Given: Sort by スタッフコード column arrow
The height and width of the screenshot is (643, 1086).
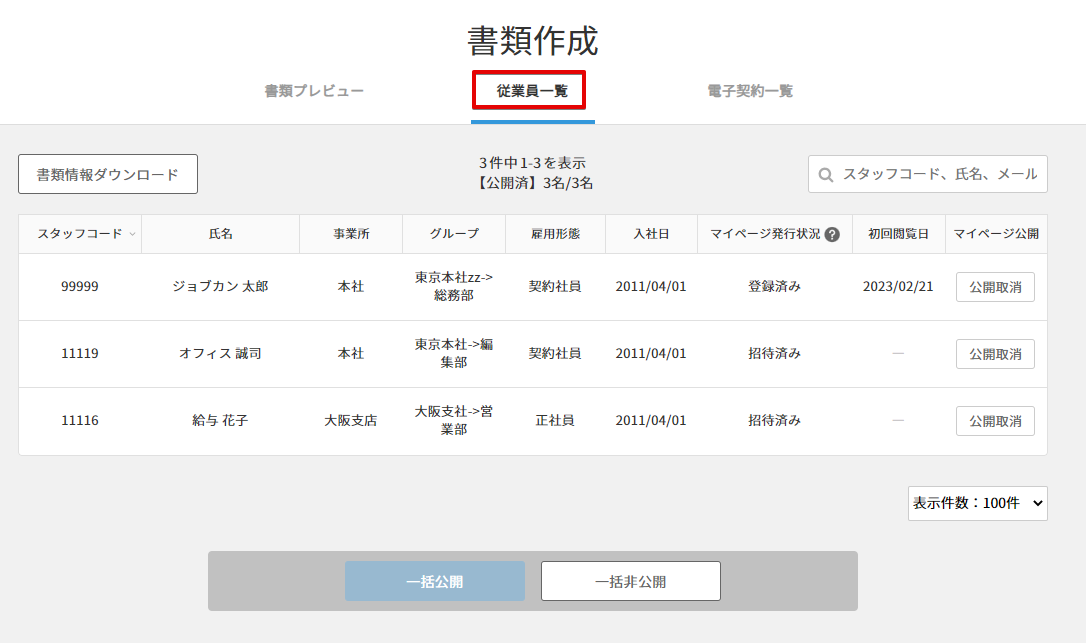Looking at the screenshot, I should click(132, 234).
